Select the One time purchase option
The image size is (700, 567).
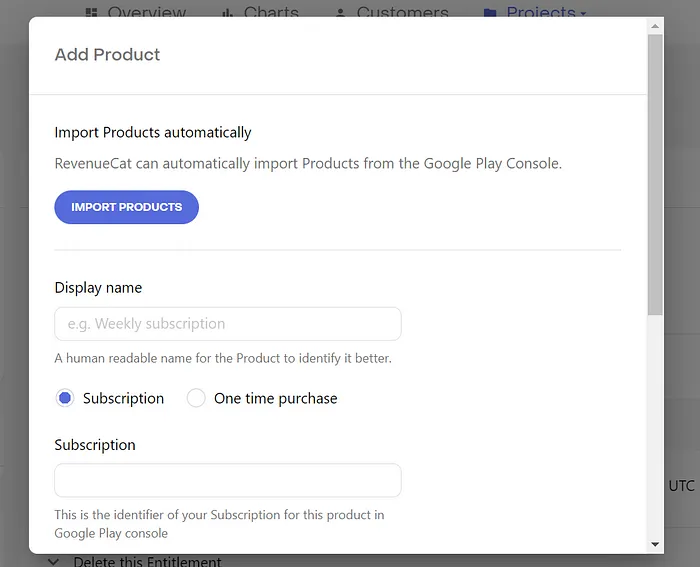tap(196, 398)
